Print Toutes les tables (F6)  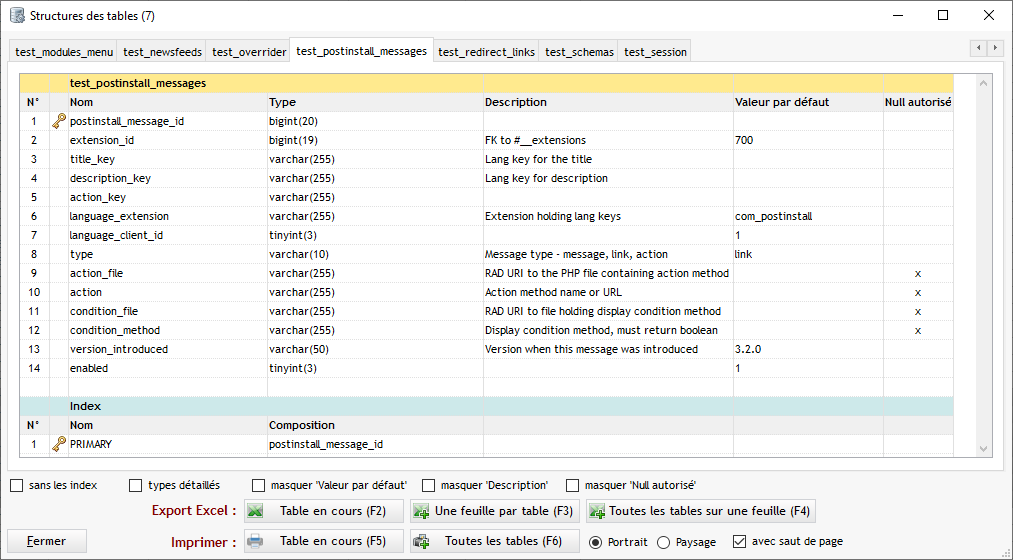pos(495,541)
